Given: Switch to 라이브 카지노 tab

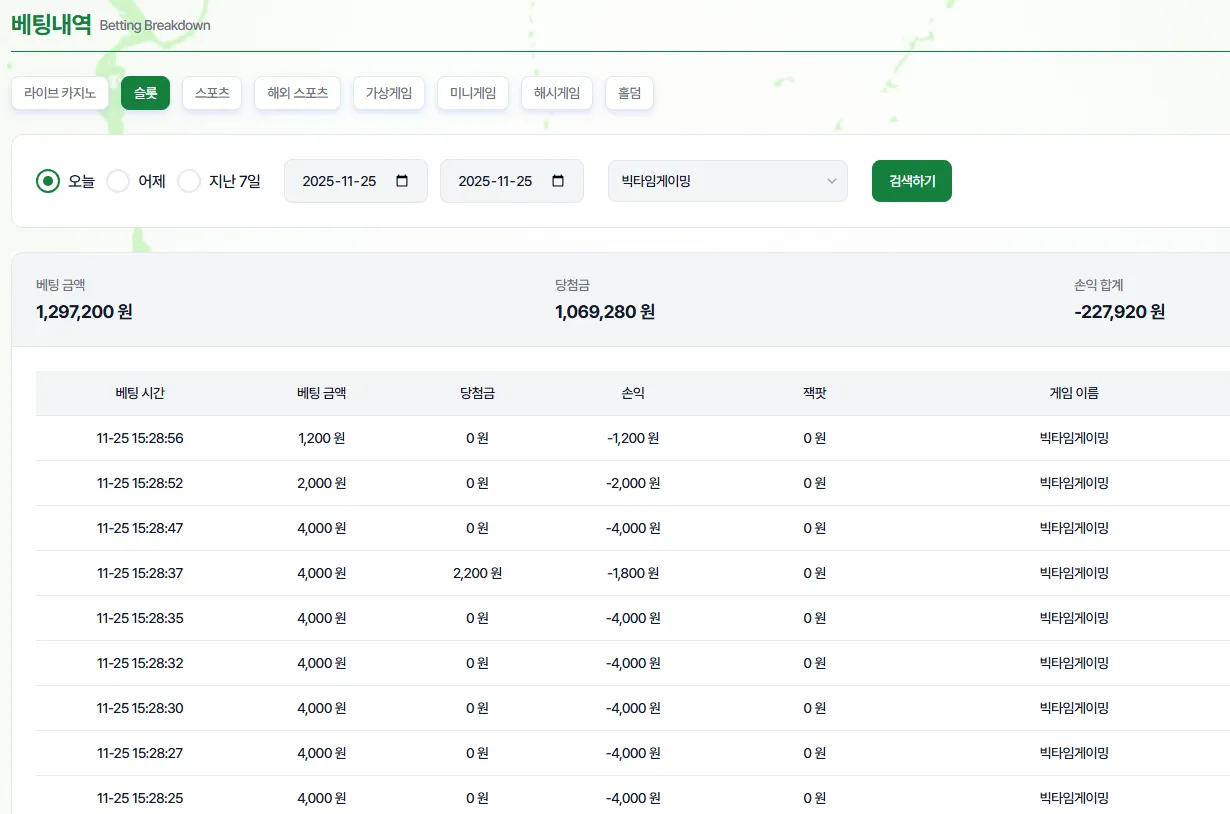Looking at the screenshot, I should (60, 93).
